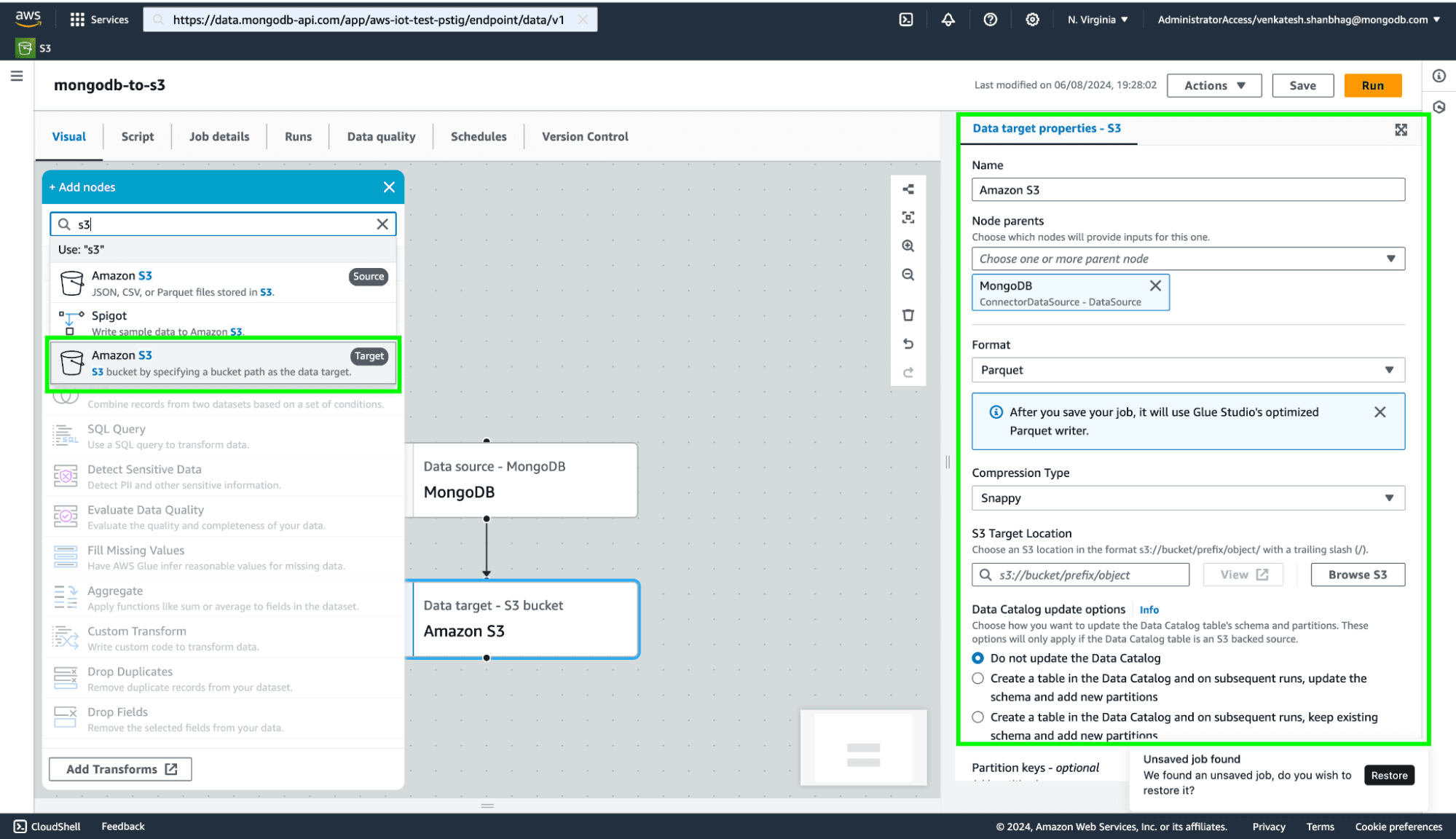
Task: Switch to the Job details tab
Action: click(x=219, y=137)
